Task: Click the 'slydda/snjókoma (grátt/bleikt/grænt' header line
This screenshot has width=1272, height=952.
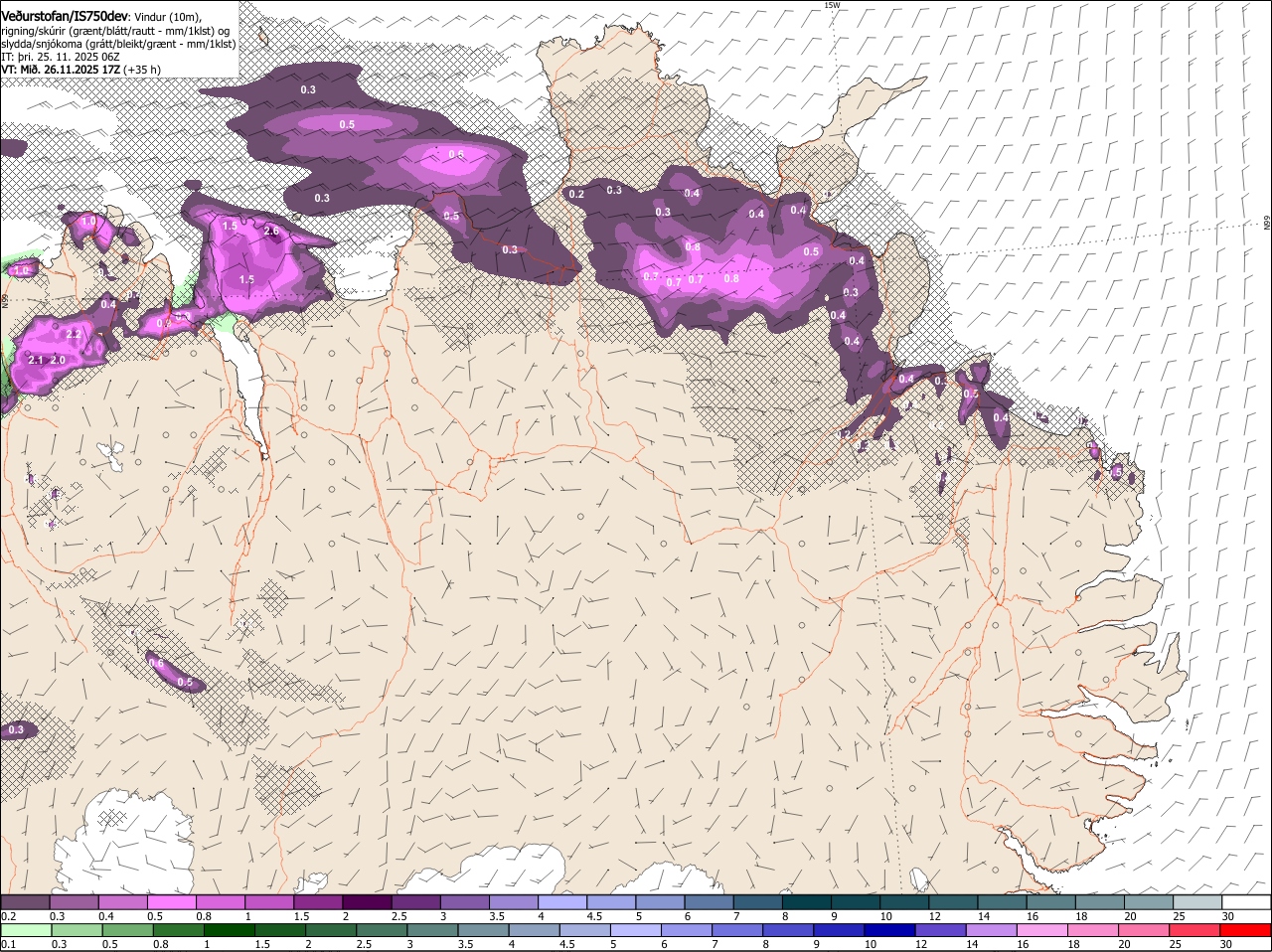Action: click(x=118, y=44)
